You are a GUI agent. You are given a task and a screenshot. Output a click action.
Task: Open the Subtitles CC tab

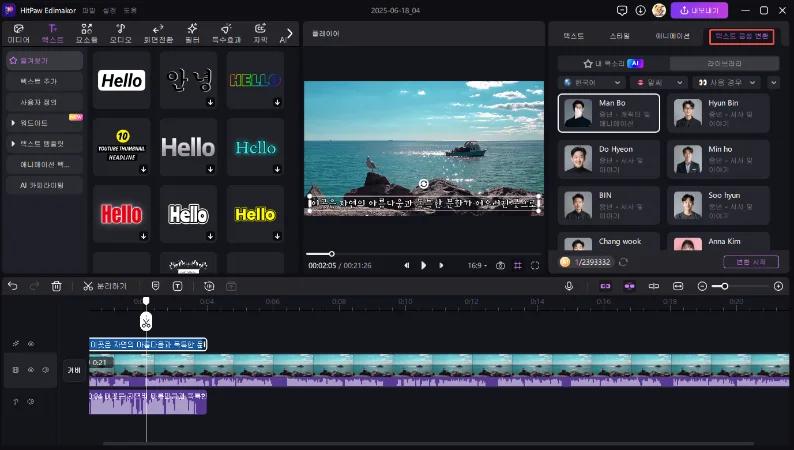tap(260, 33)
